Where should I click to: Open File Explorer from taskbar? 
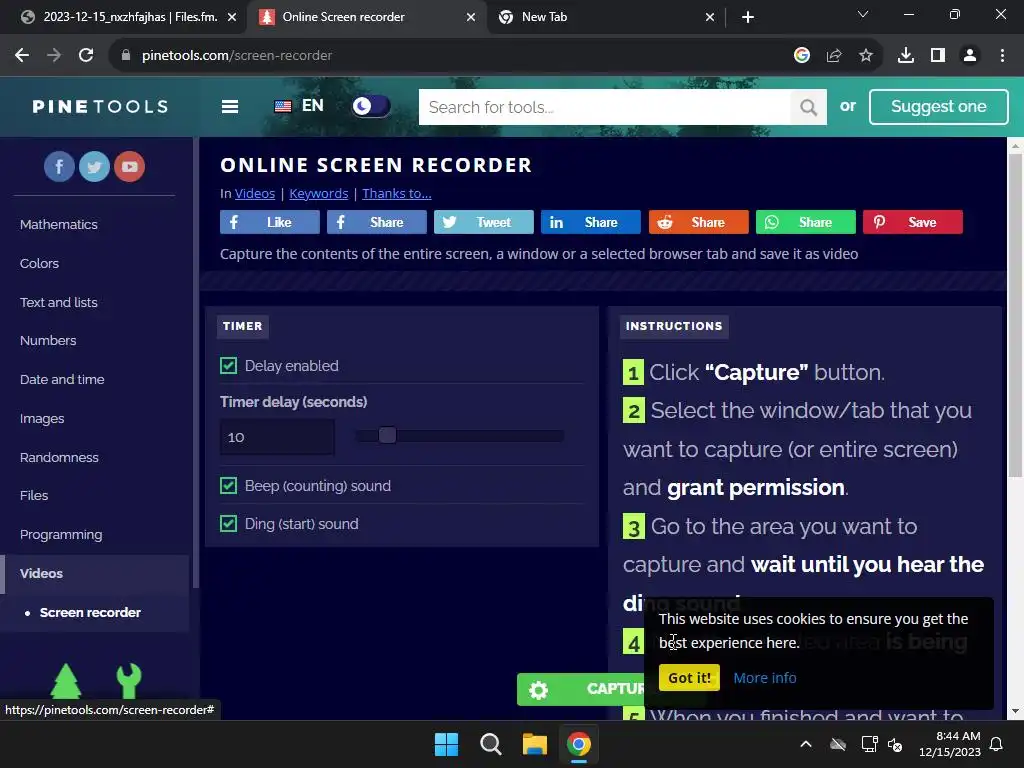[x=534, y=744]
